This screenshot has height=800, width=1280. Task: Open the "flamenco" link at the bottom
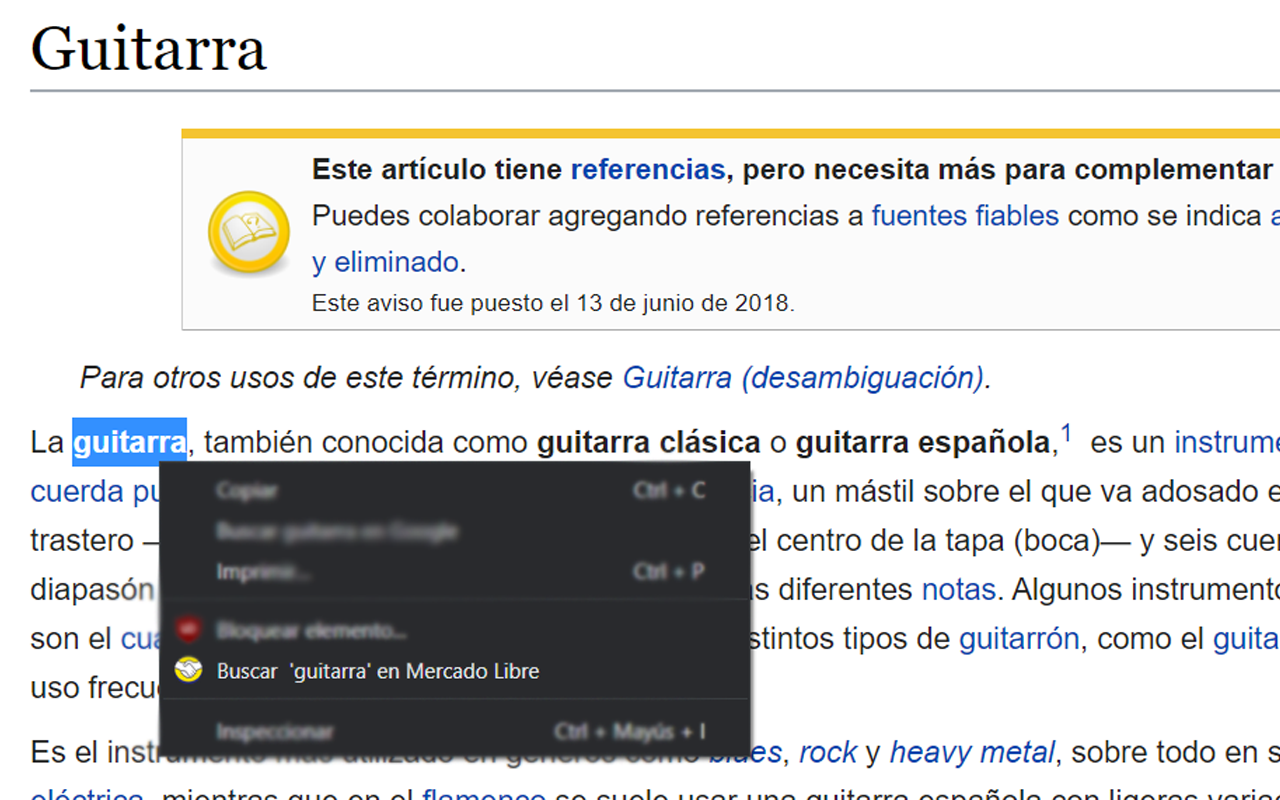485,796
